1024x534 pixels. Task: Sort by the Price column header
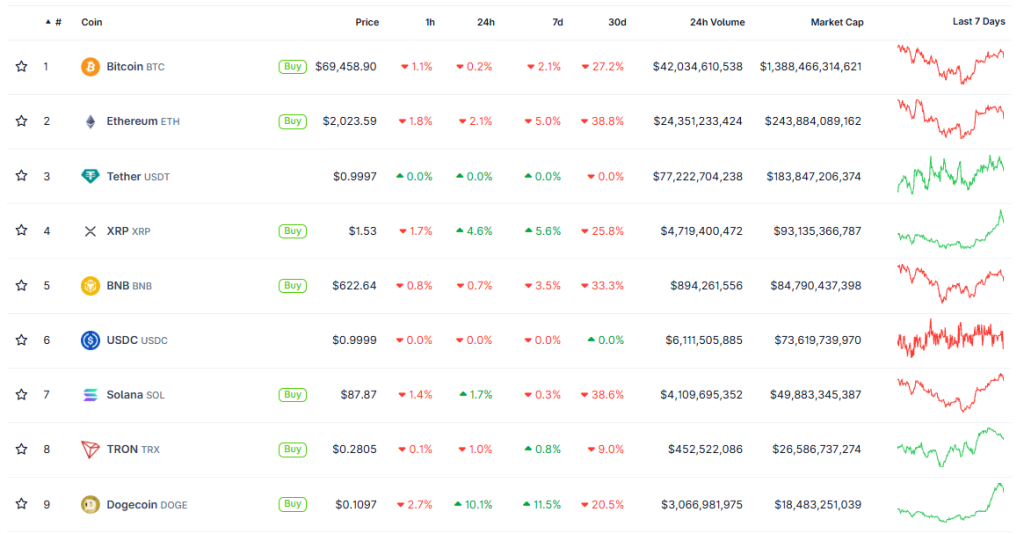(x=367, y=22)
